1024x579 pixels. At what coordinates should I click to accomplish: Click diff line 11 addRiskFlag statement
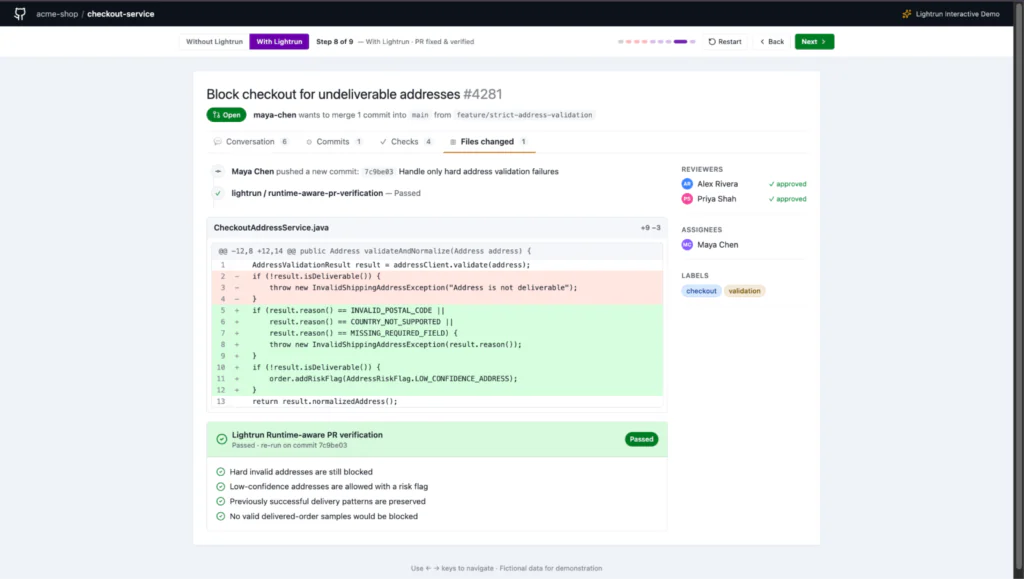(x=437, y=379)
